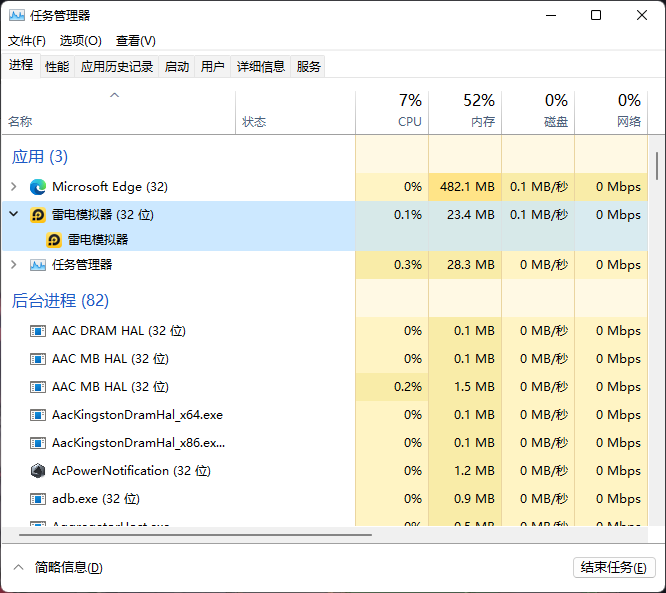This screenshot has width=666, height=593.
Task: Click the child 雷电模拟器 window icon
Action: [x=54, y=240]
